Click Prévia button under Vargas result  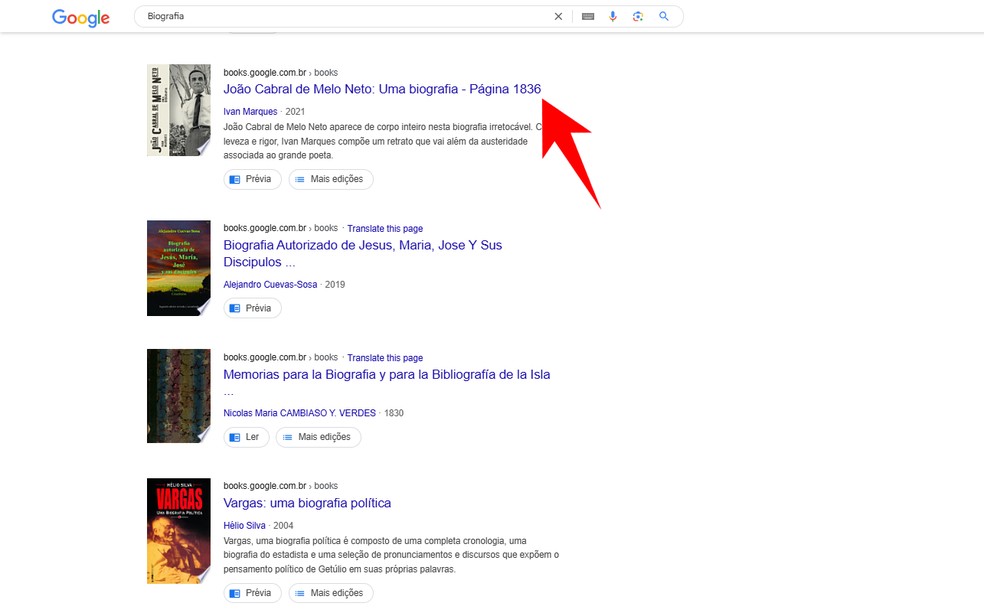[252, 593]
